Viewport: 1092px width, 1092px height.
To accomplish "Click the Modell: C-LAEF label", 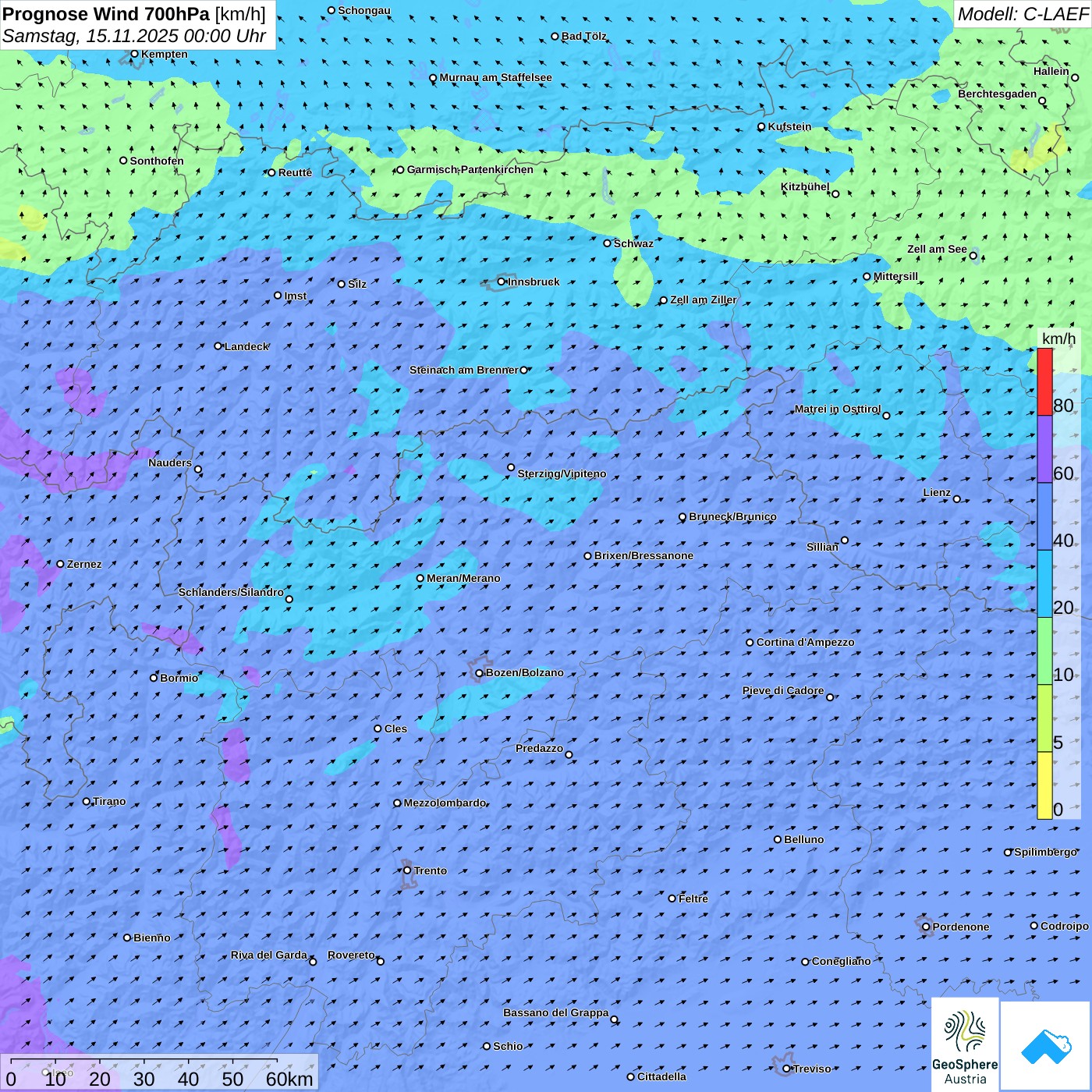I will pos(1023,14).
